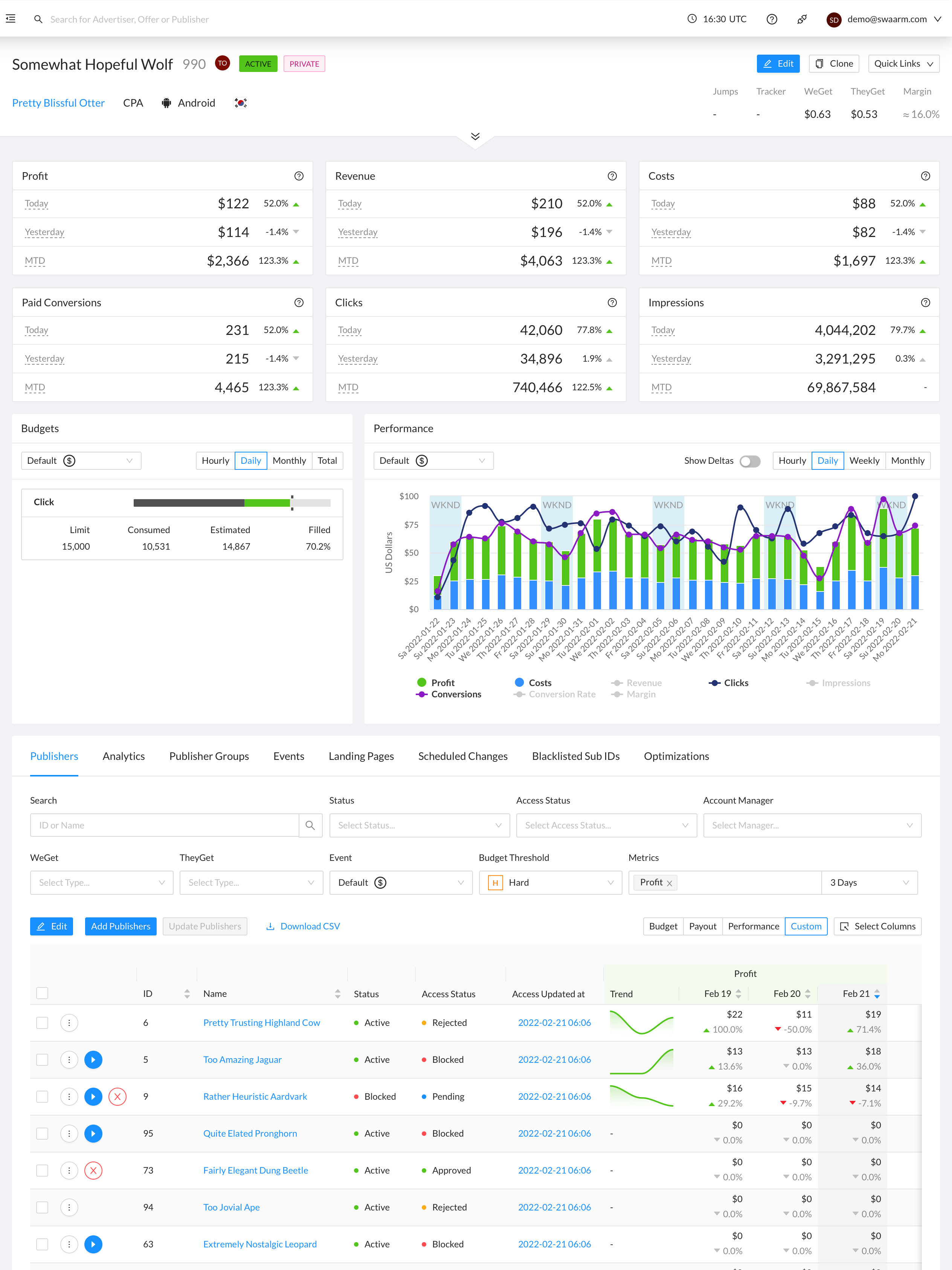Click the API connector plug icon near the avatar
Screen dimensions: 952x1270
pyautogui.click(x=802, y=19)
